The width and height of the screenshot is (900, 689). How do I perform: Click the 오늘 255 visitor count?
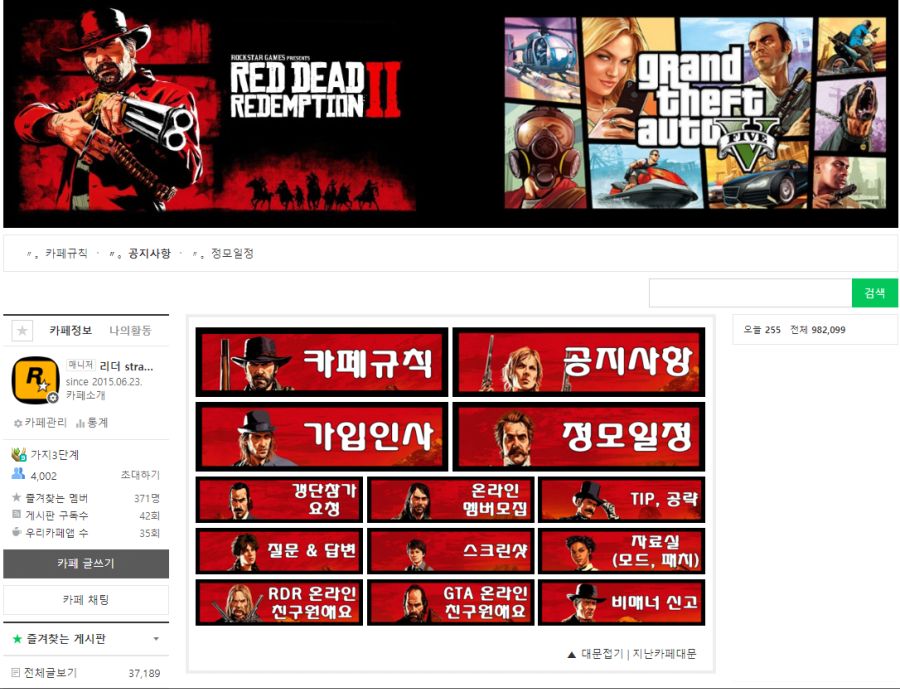[762, 330]
